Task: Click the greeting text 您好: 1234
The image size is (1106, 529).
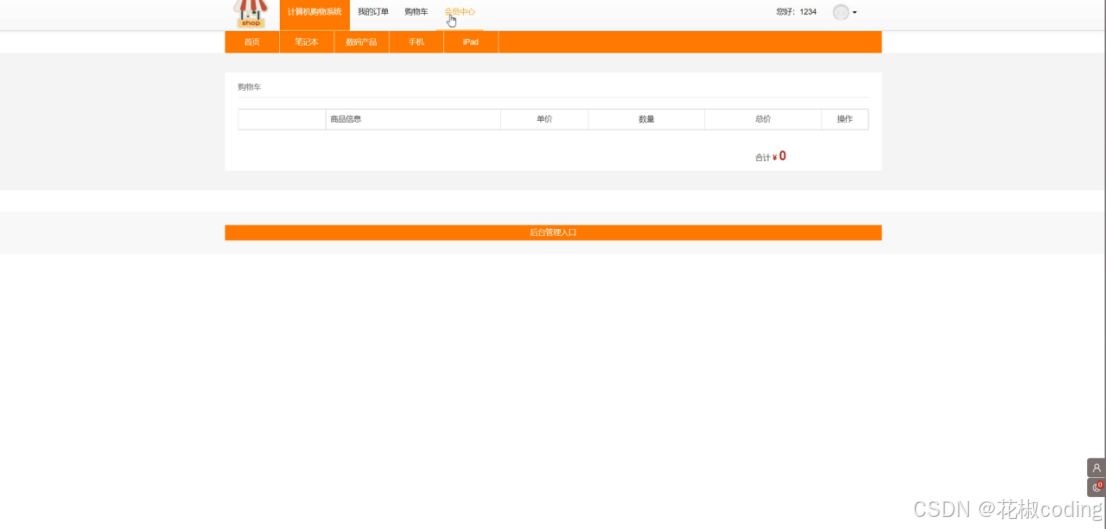Action: click(796, 12)
